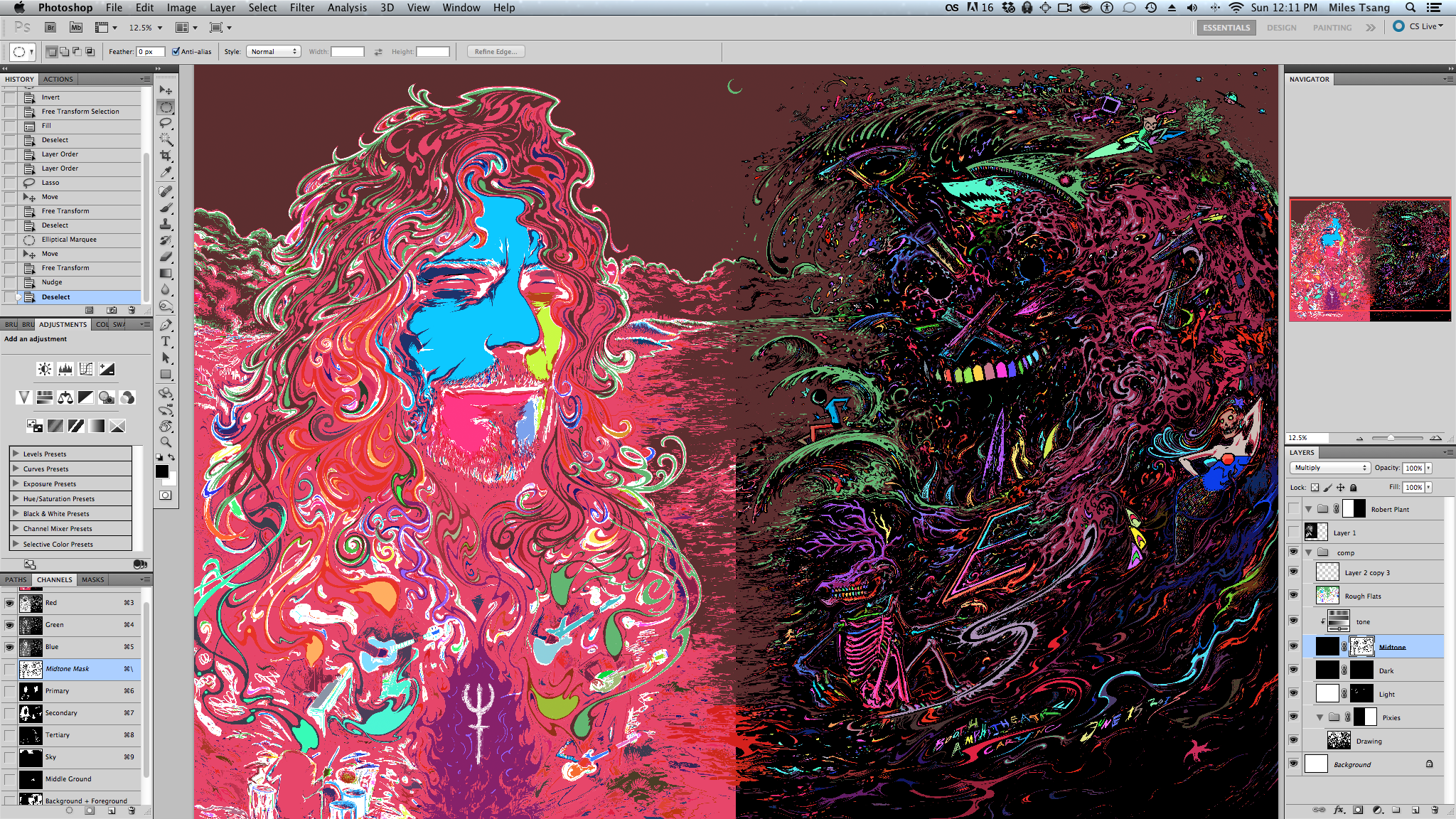Select the Horizontal Type tool
Image resolution: width=1456 pixels, height=819 pixels.
tap(166, 341)
